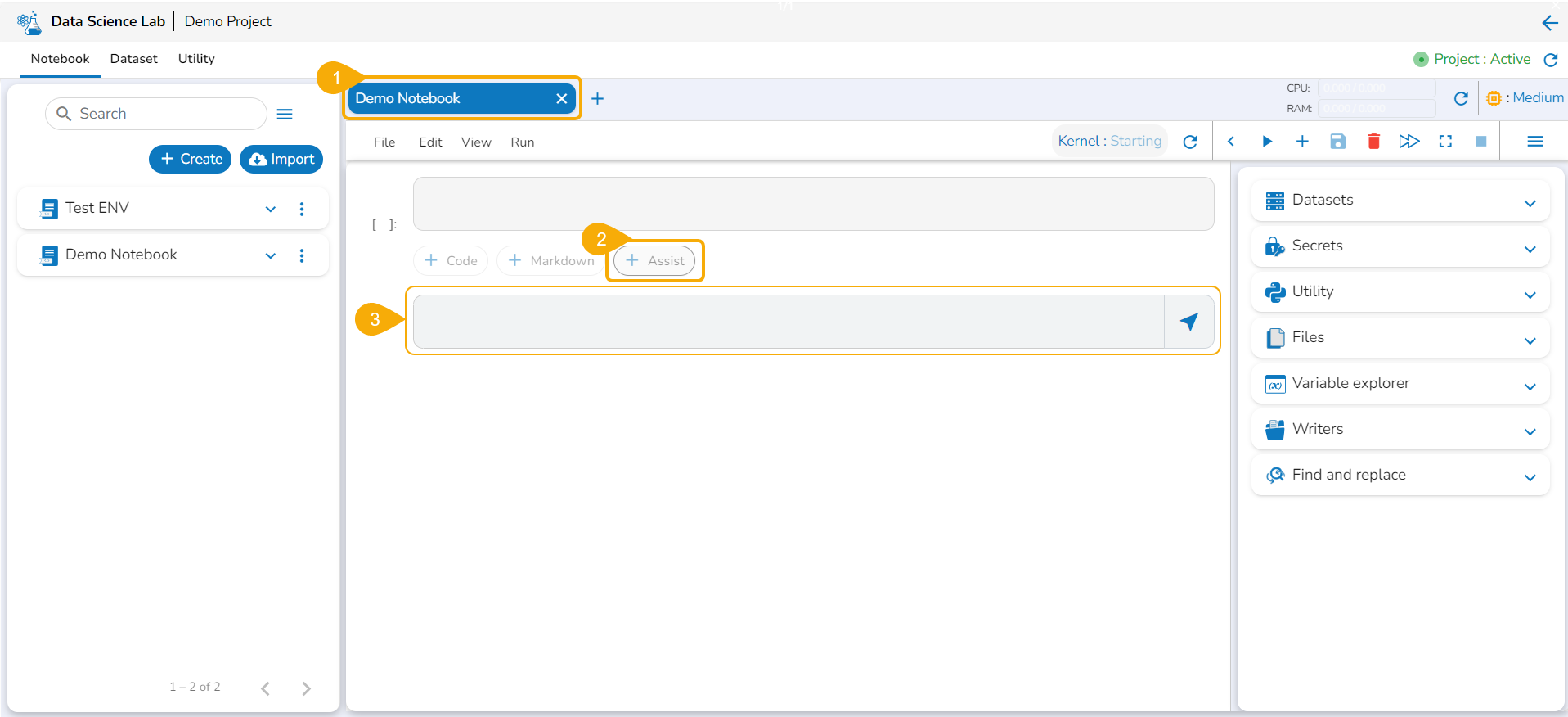Run all cells with fast-forward icon
The width and height of the screenshot is (1568, 717).
pyautogui.click(x=1409, y=142)
